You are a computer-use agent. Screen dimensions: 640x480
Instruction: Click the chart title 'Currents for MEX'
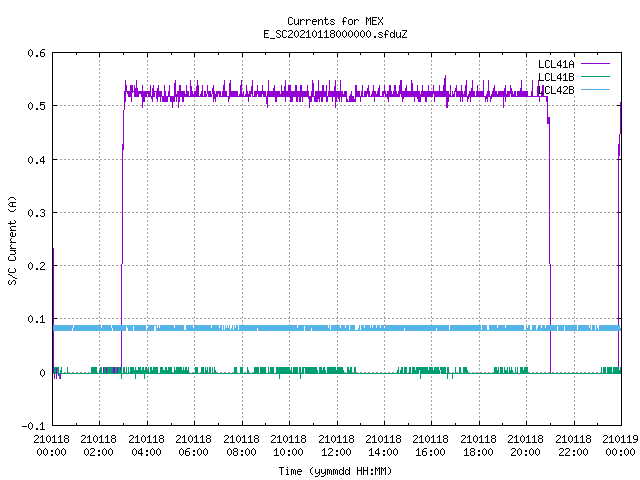(x=335, y=21)
